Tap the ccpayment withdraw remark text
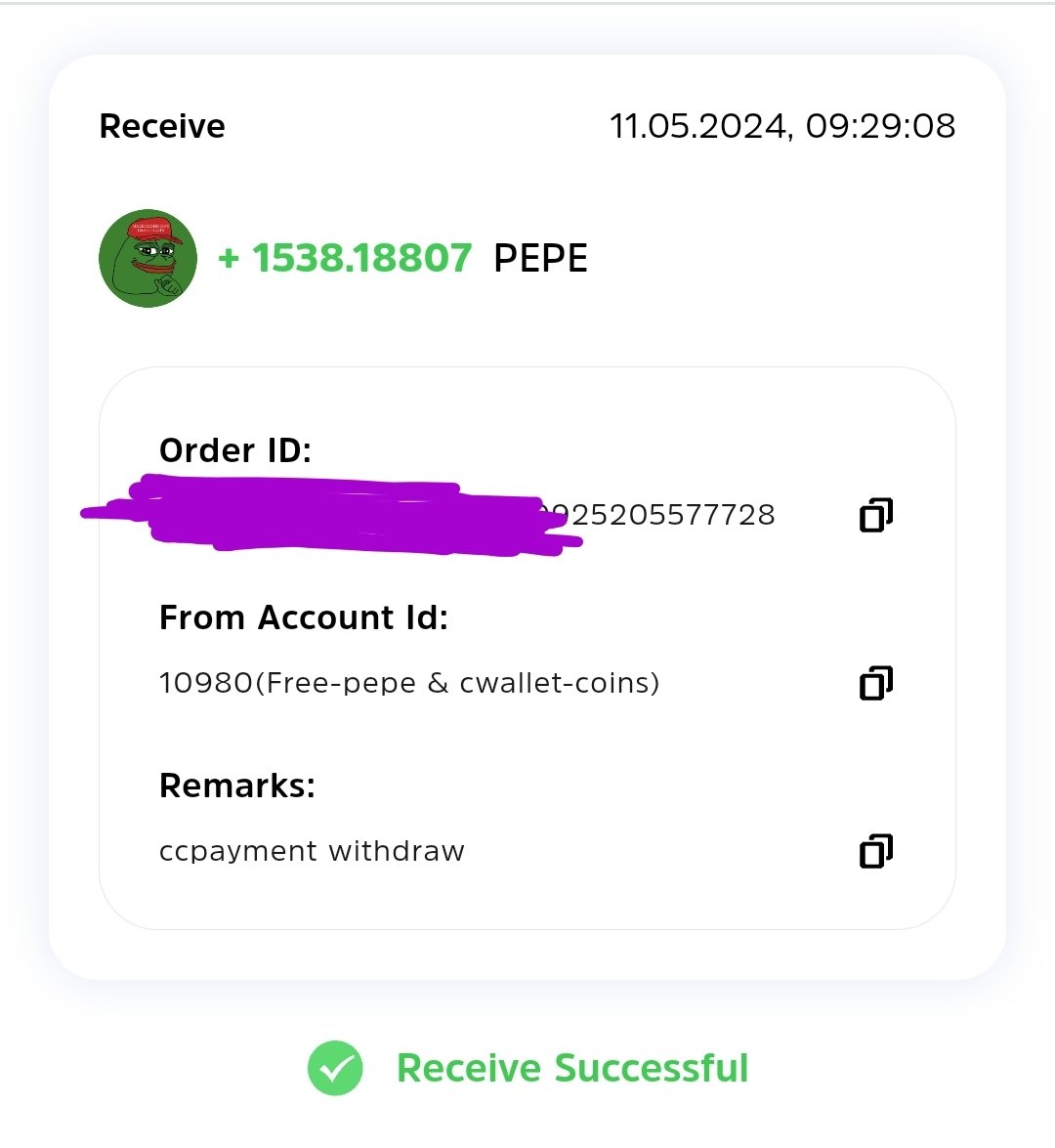This screenshot has width=1055, height=1148. tap(312, 851)
